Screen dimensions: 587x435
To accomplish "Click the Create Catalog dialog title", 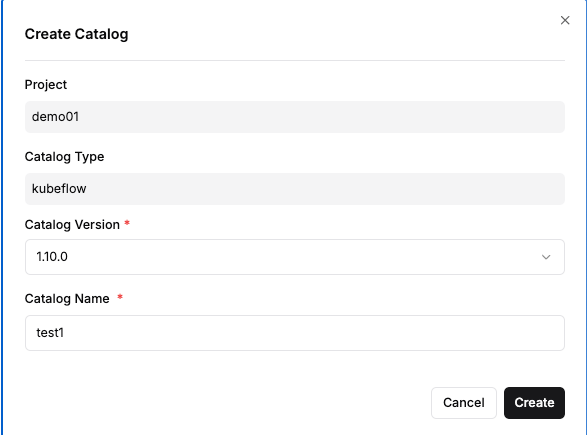I will tap(76, 34).
